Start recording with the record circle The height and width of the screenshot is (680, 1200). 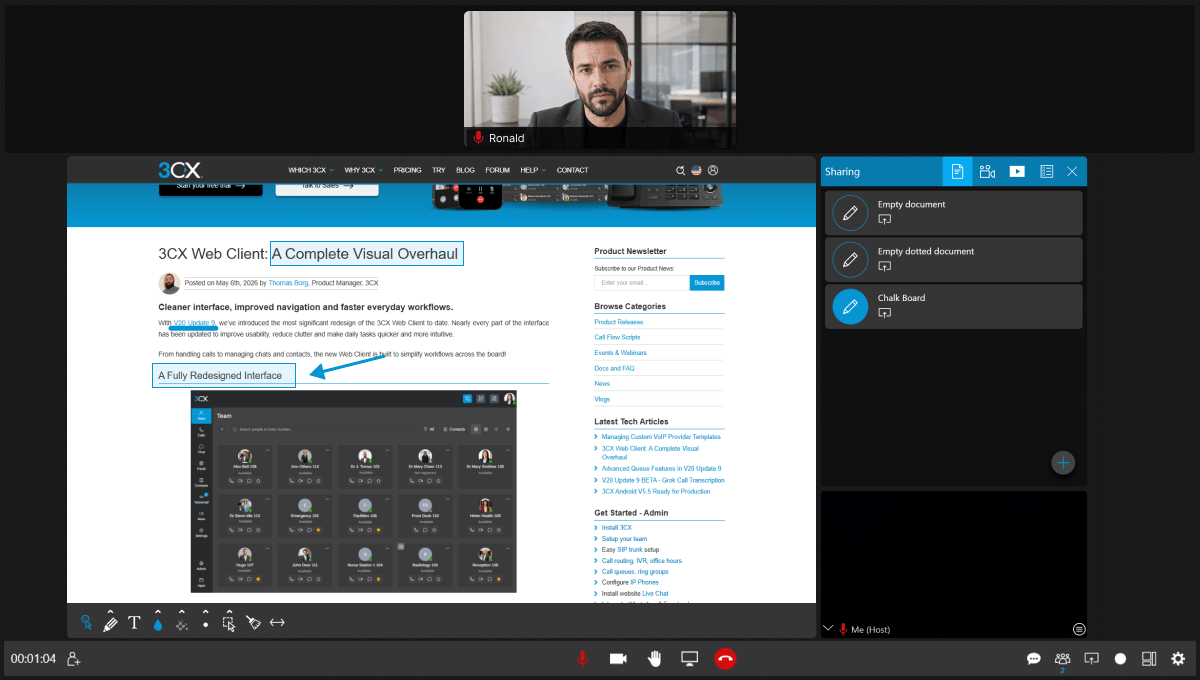click(1120, 659)
